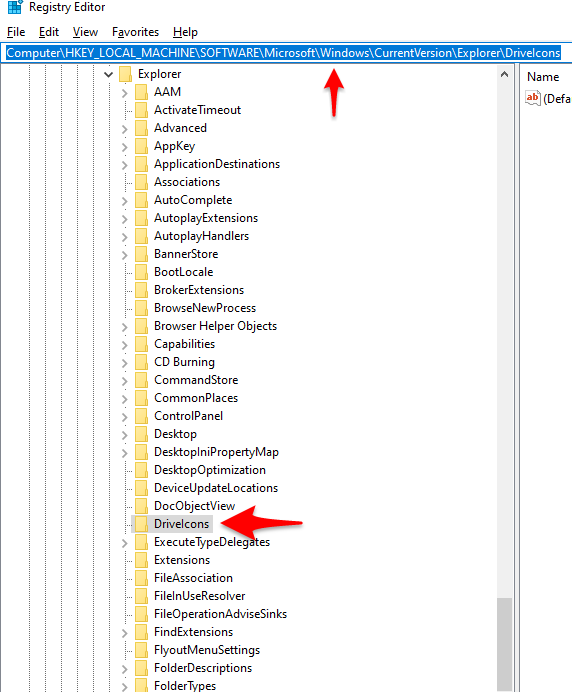The image size is (572, 692).
Task: Click the FolderDescriptions folder icon
Action: [141, 668]
